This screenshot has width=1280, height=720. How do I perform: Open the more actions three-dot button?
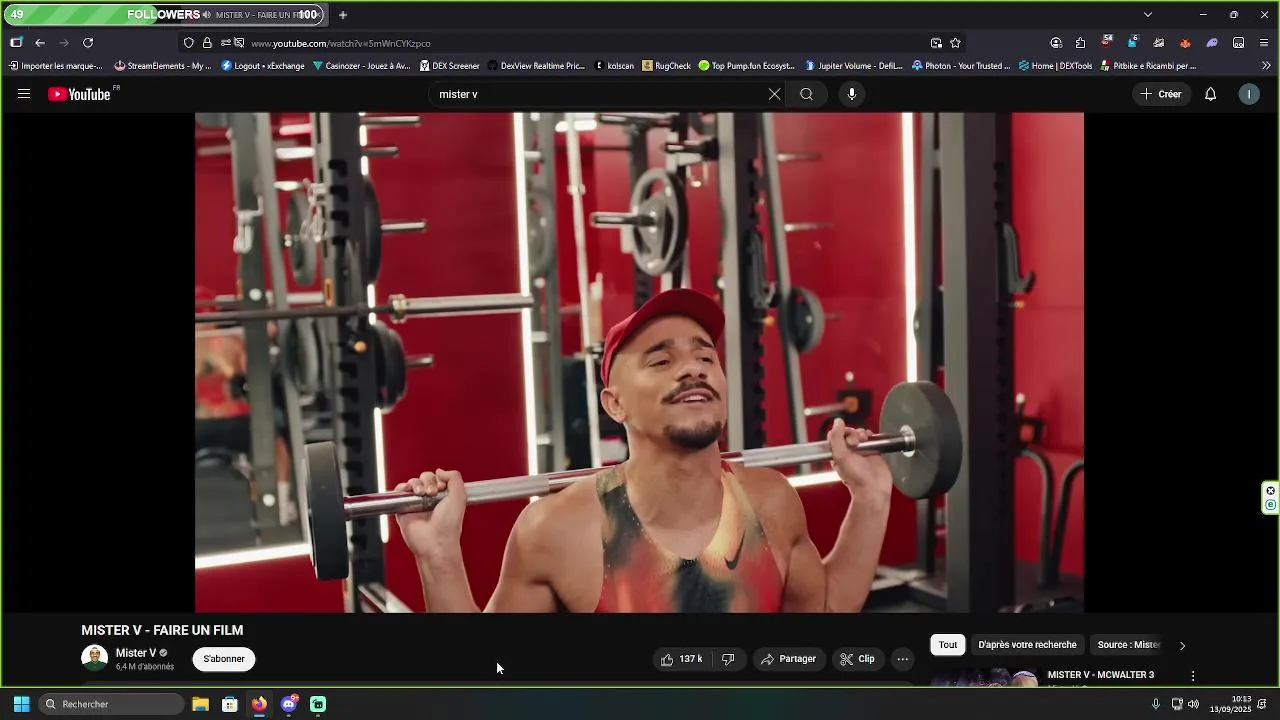click(903, 659)
